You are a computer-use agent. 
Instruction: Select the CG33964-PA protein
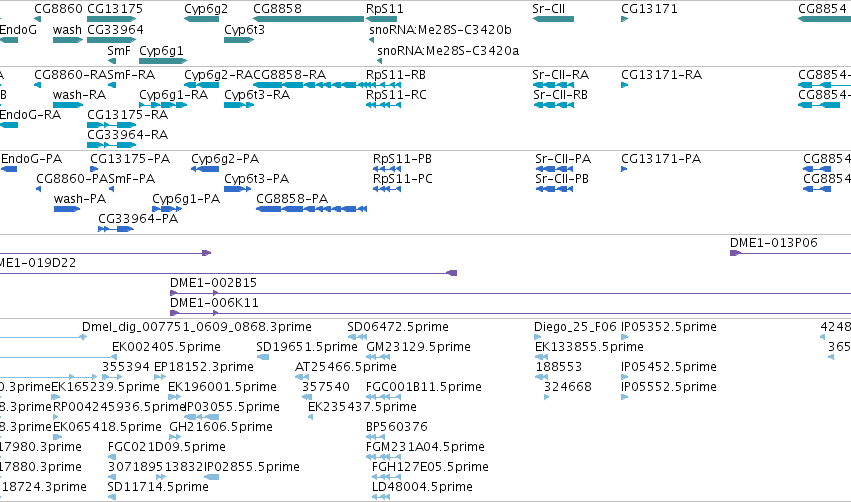[x=116, y=229]
